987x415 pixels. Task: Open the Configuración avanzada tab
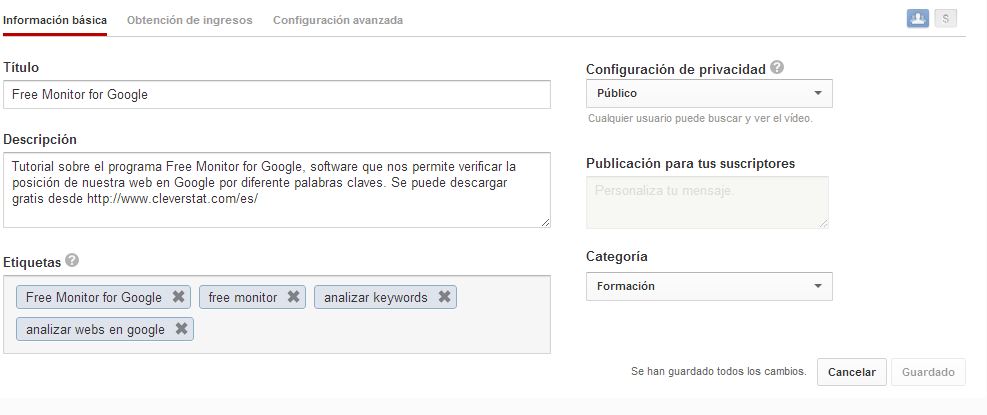(x=338, y=20)
